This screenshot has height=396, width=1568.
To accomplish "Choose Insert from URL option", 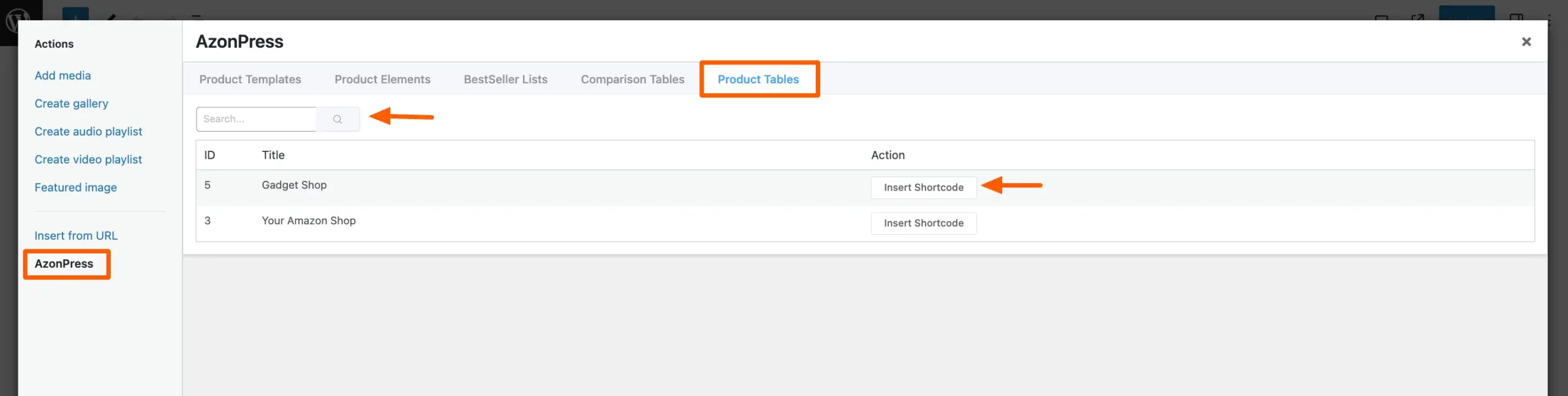I will [76, 235].
